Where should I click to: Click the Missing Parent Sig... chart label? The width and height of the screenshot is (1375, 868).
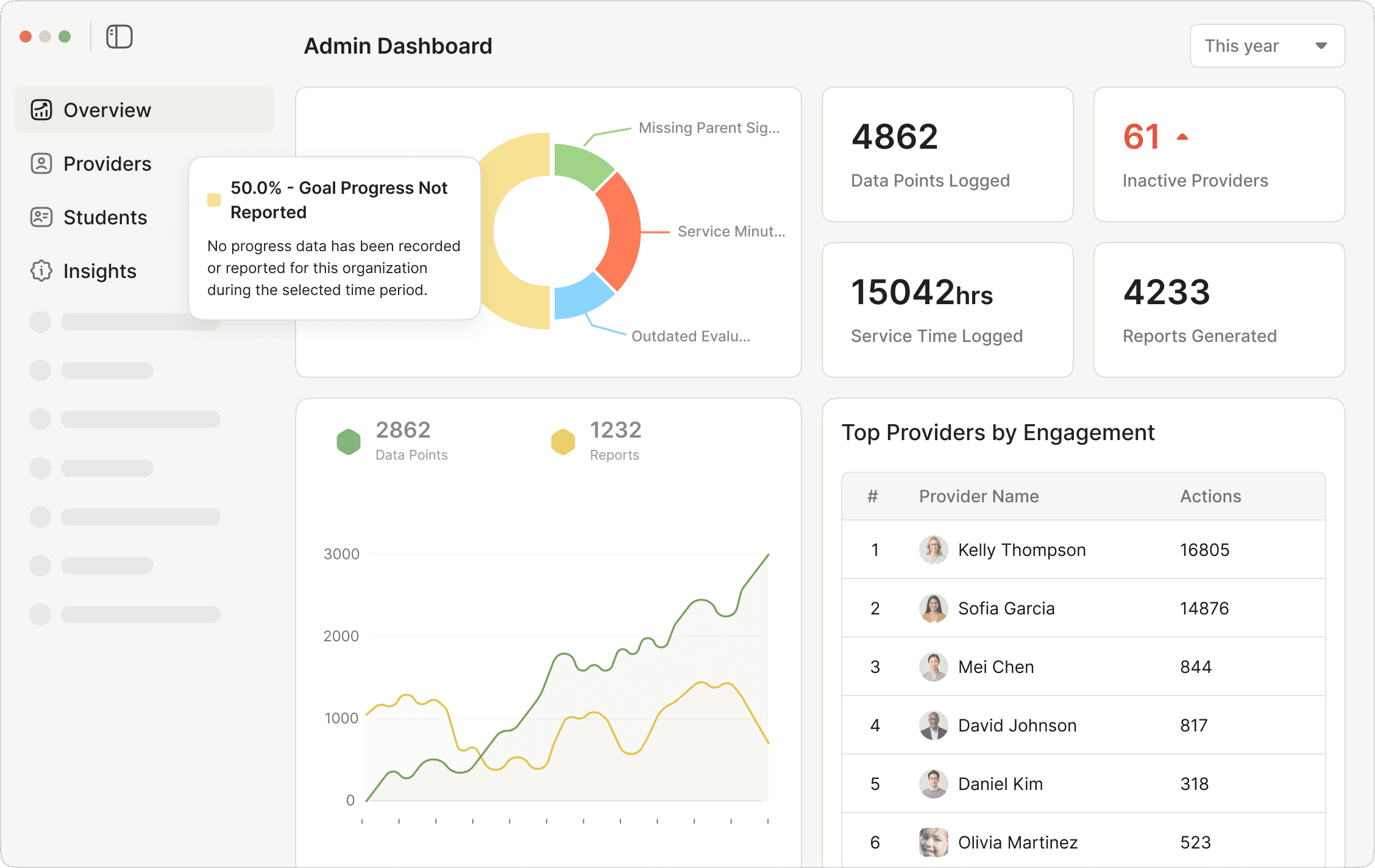click(709, 128)
